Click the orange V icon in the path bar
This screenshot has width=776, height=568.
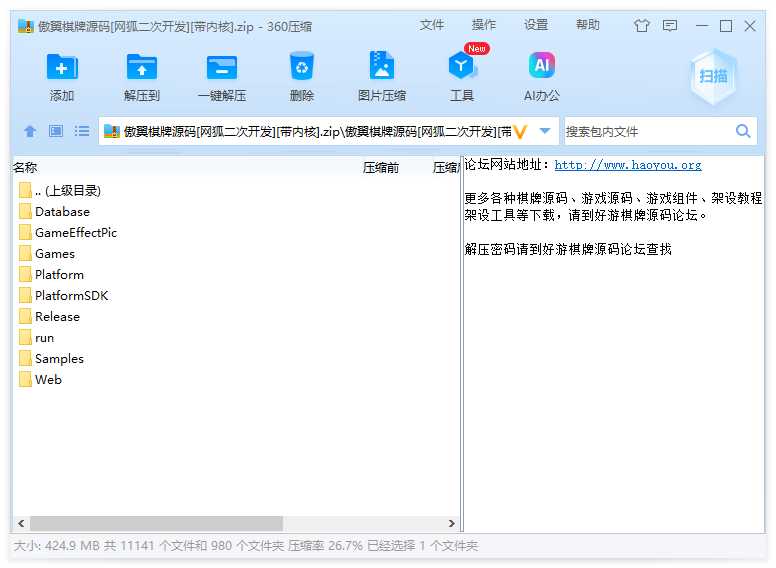click(520, 132)
